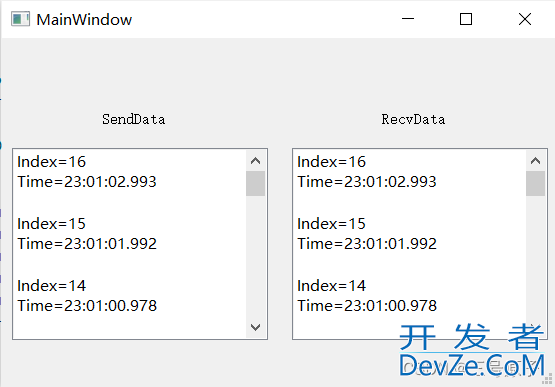Screen dimensions: 555x387
Task: Click the MainWindow application icon in title bar
Action: (20, 19)
